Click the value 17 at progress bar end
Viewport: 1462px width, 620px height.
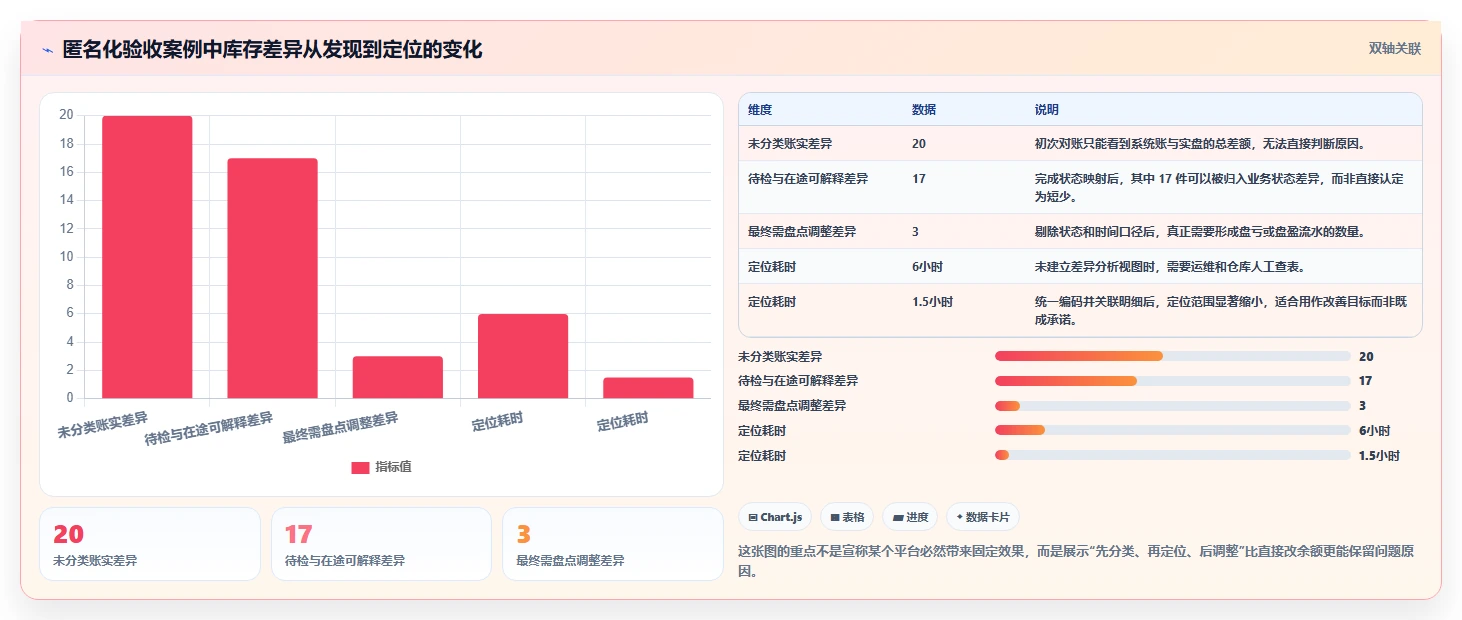(1366, 381)
